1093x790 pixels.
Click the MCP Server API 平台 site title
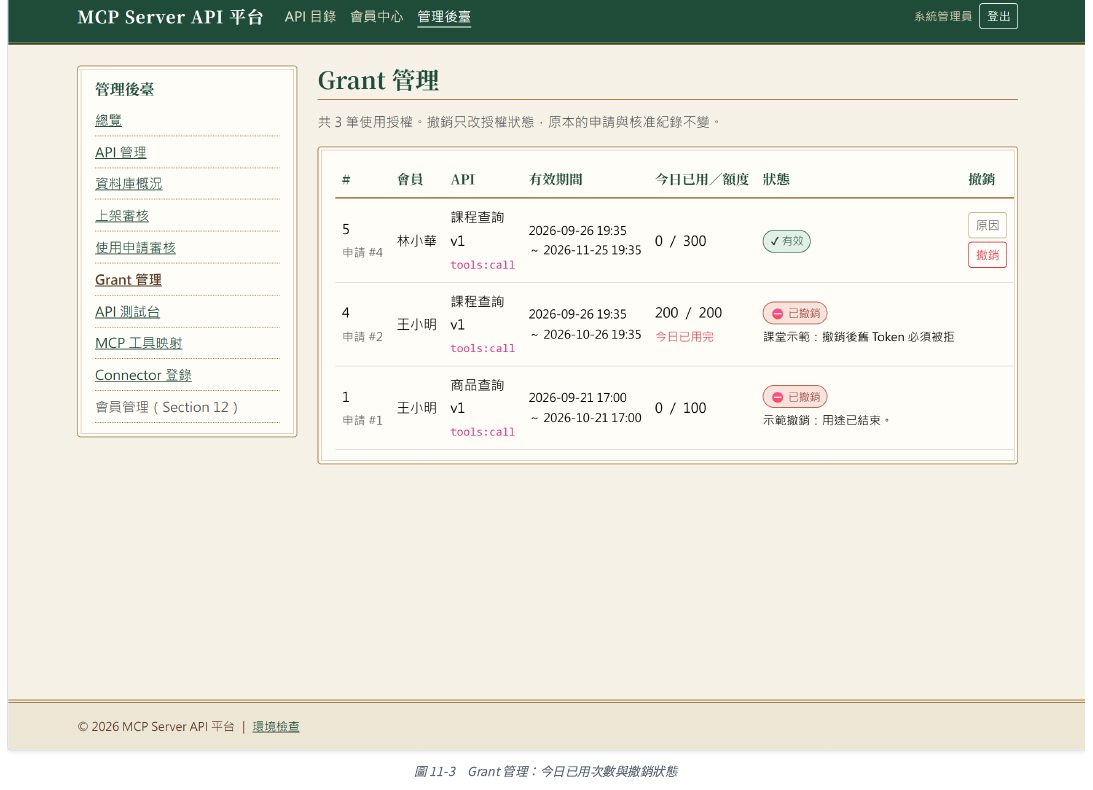coord(170,17)
